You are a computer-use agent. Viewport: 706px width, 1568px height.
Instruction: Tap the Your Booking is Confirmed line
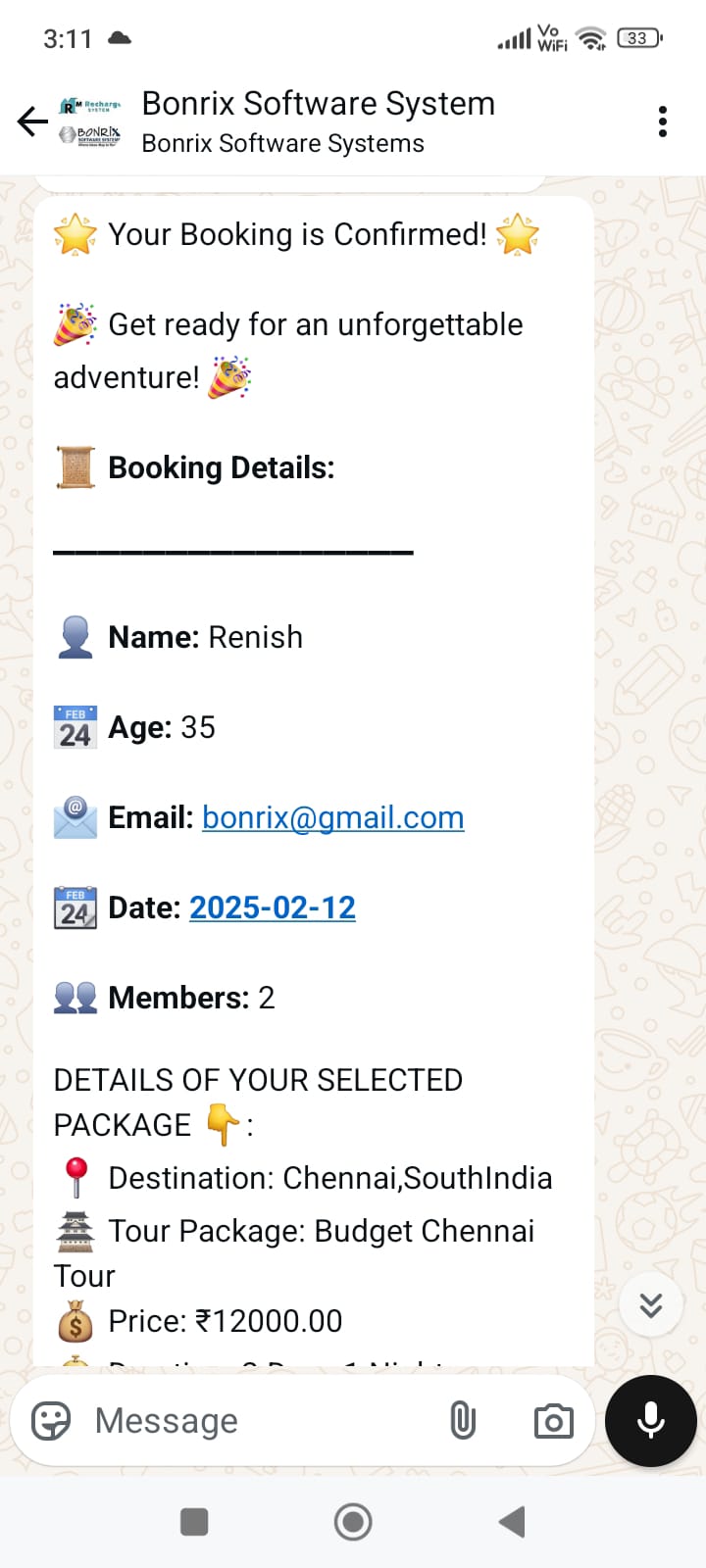(297, 234)
